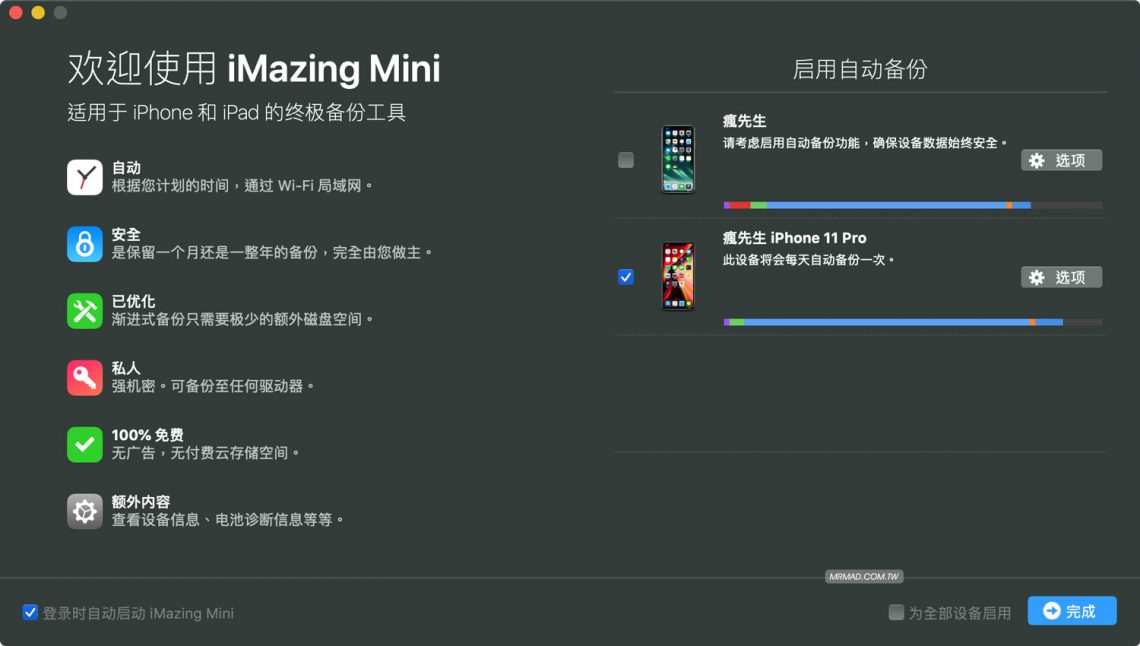Viewport: 1140px width, 646px height.
Task: Click the blue 完成 button
Action: [1072, 611]
